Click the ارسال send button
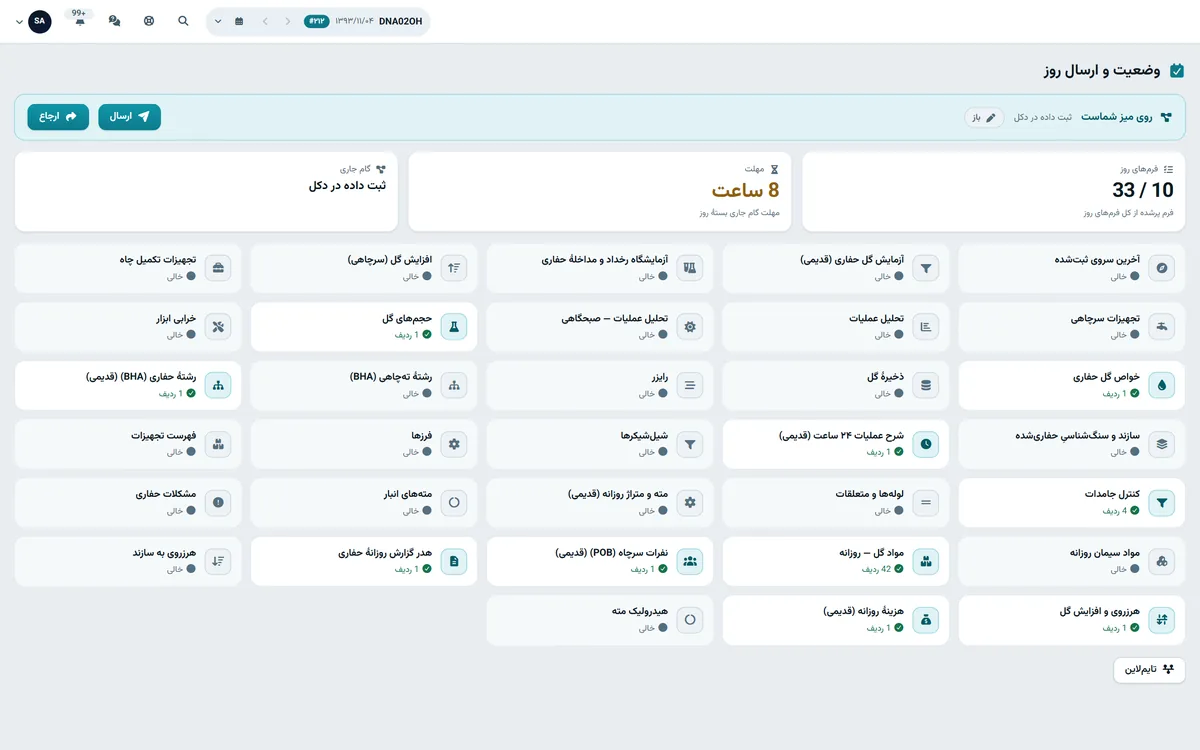Image resolution: width=1200 pixels, height=750 pixels. coord(129,117)
